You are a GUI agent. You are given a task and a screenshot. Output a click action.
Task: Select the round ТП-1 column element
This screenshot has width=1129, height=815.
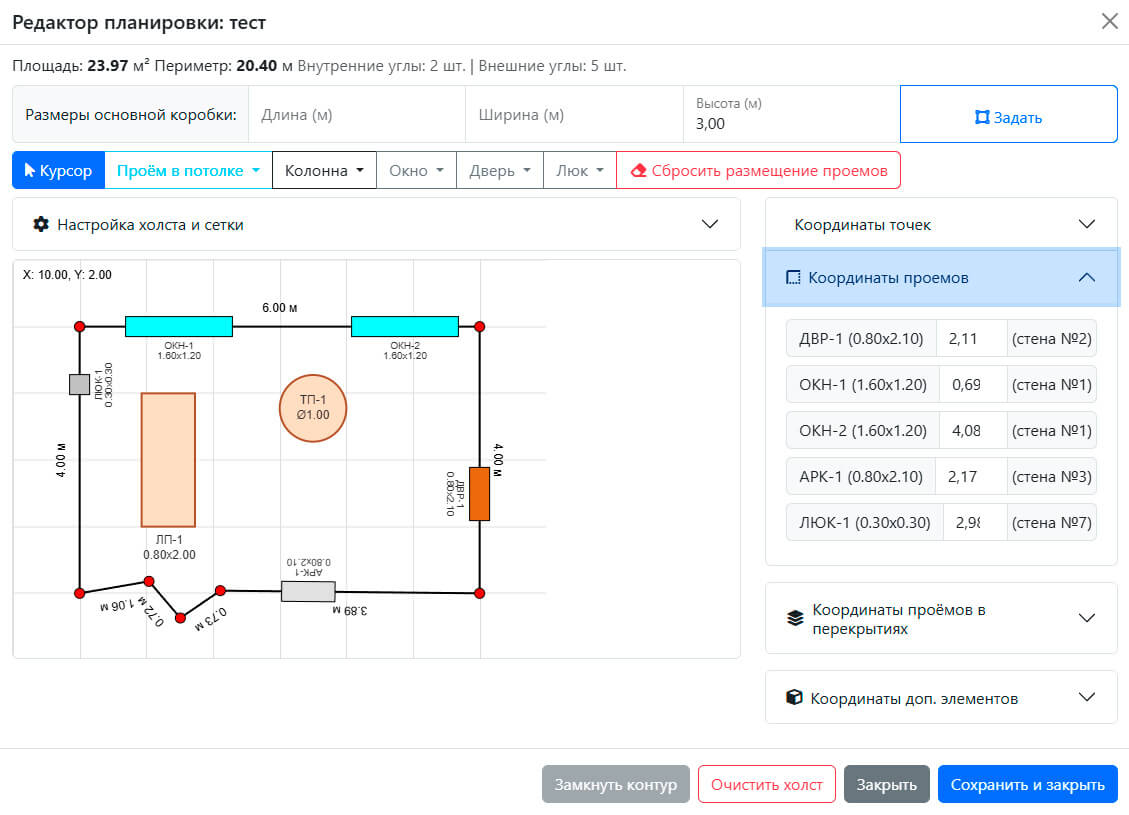click(x=313, y=408)
